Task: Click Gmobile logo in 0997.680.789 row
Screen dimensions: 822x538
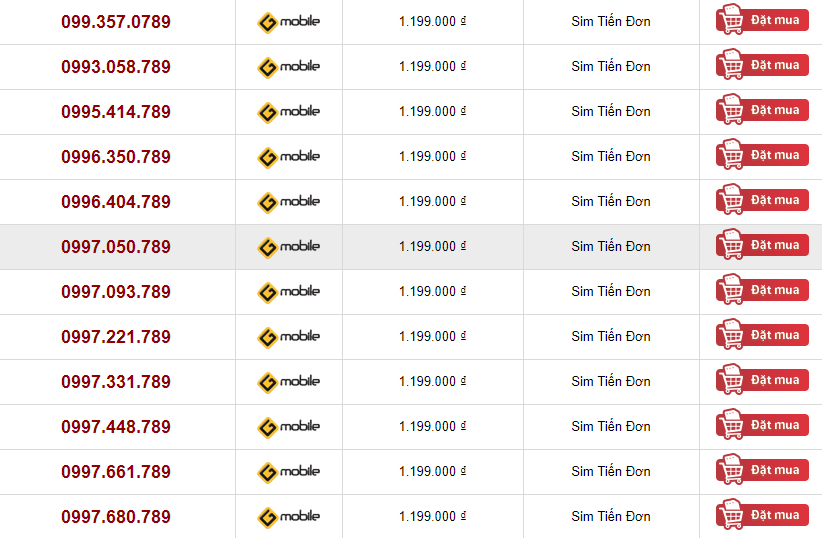Action: [288, 517]
